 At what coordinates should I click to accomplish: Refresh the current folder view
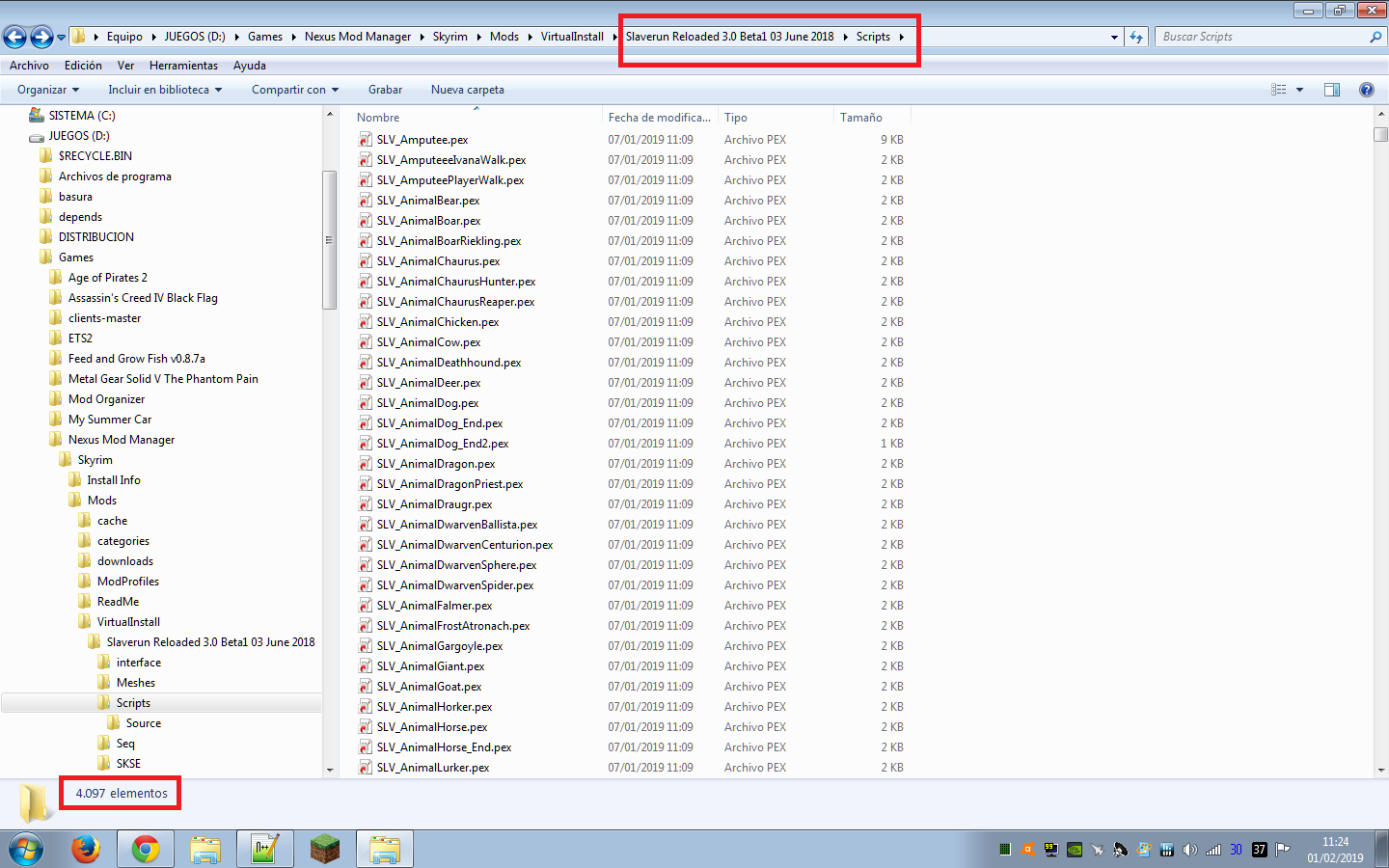click(1136, 37)
